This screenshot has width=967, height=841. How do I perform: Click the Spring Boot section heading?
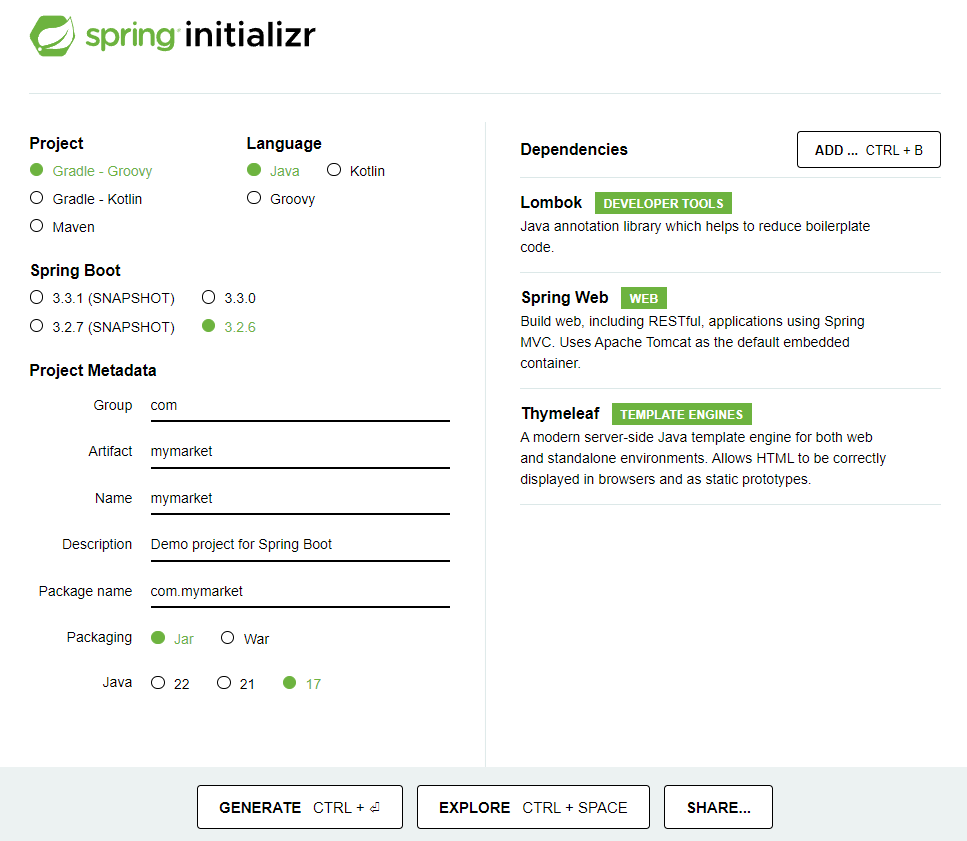point(75,271)
